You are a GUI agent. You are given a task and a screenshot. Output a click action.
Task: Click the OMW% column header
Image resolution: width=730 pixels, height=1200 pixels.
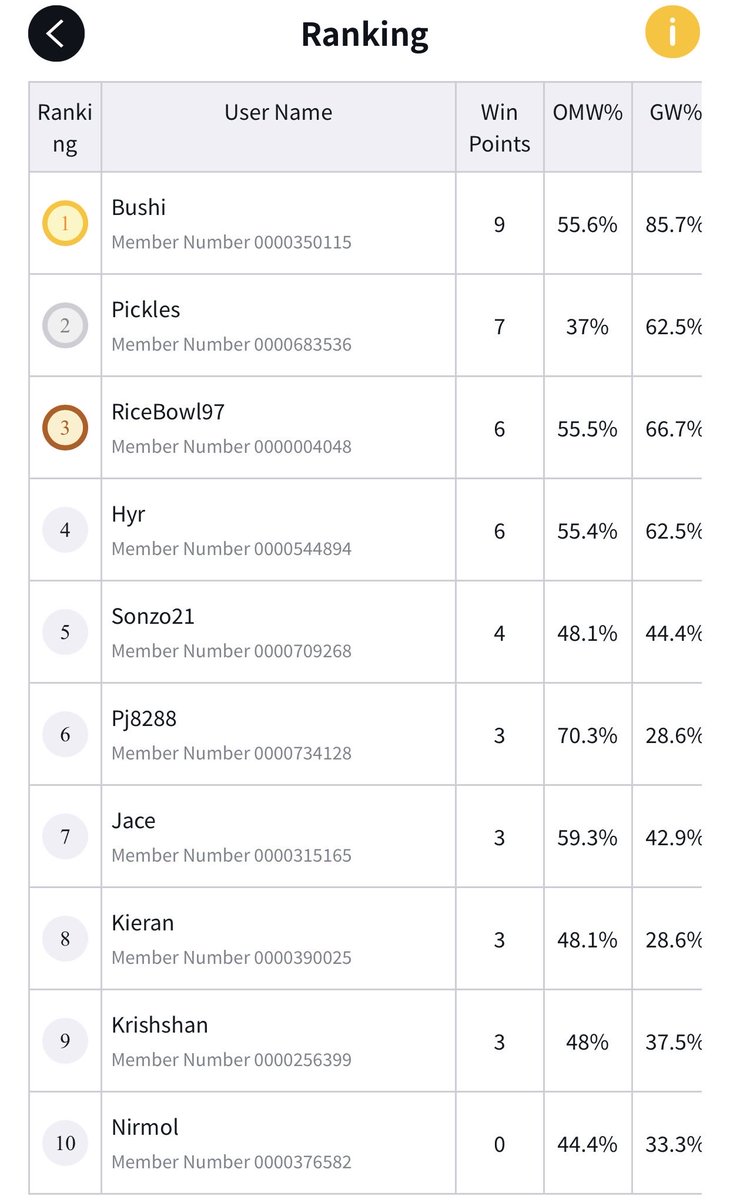coord(588,113)
